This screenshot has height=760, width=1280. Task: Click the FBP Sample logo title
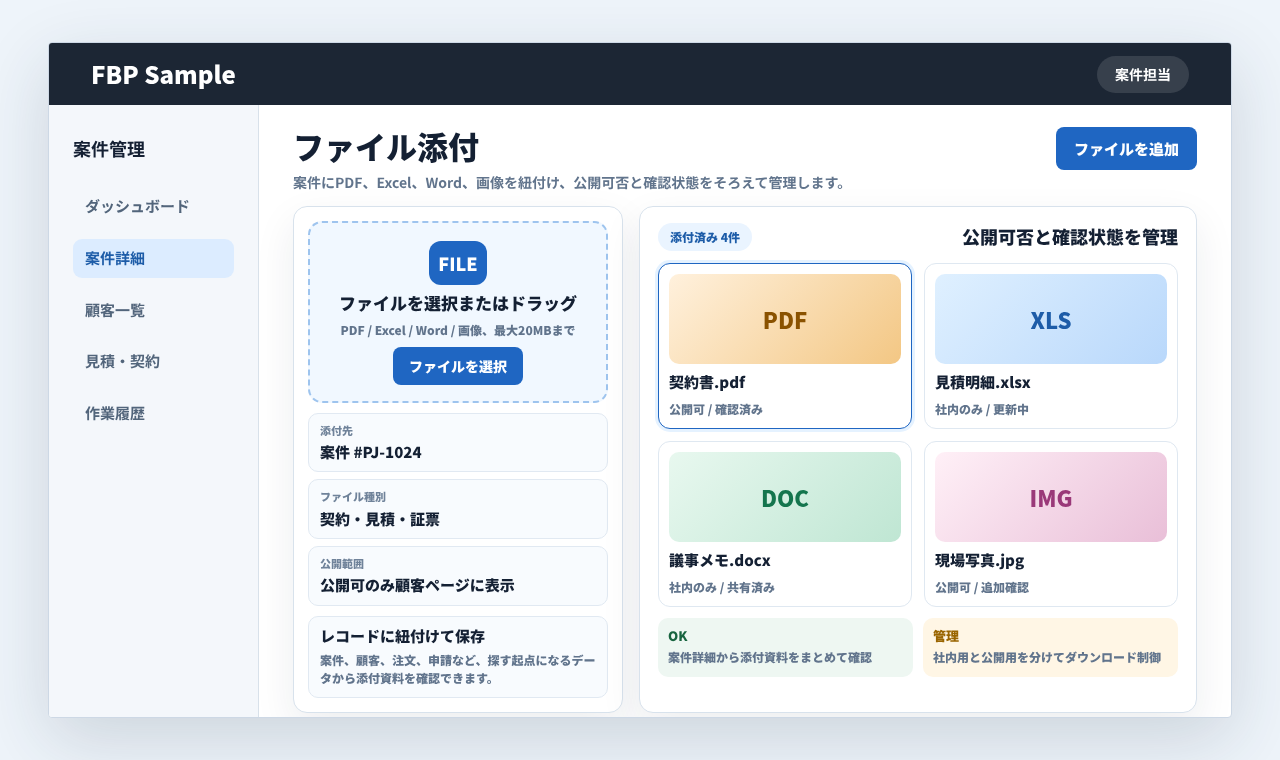pyautogui.click(x=163, y=75)
